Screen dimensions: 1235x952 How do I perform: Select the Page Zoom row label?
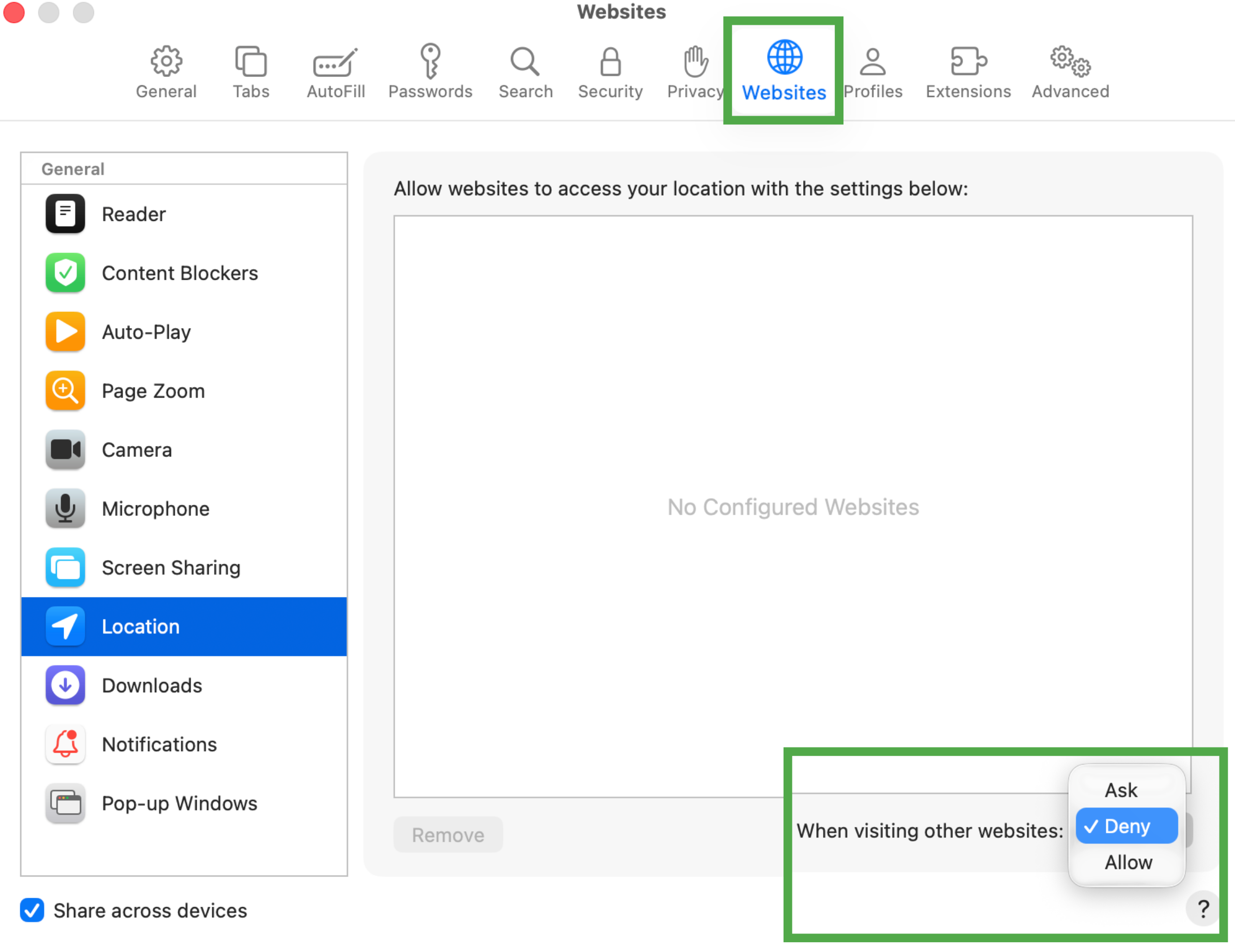(x=153, y=391)
